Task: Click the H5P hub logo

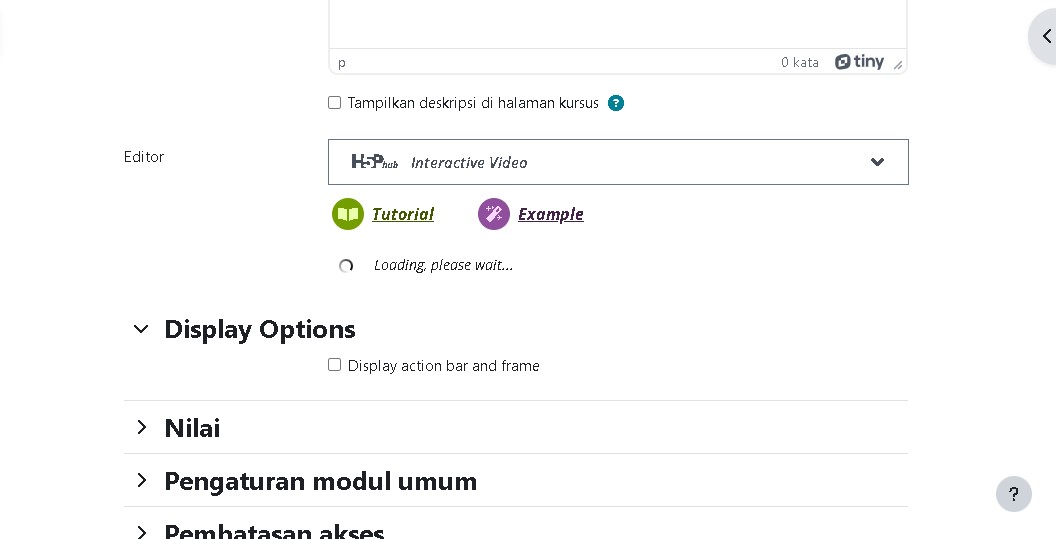Action: tap(374, 162)
